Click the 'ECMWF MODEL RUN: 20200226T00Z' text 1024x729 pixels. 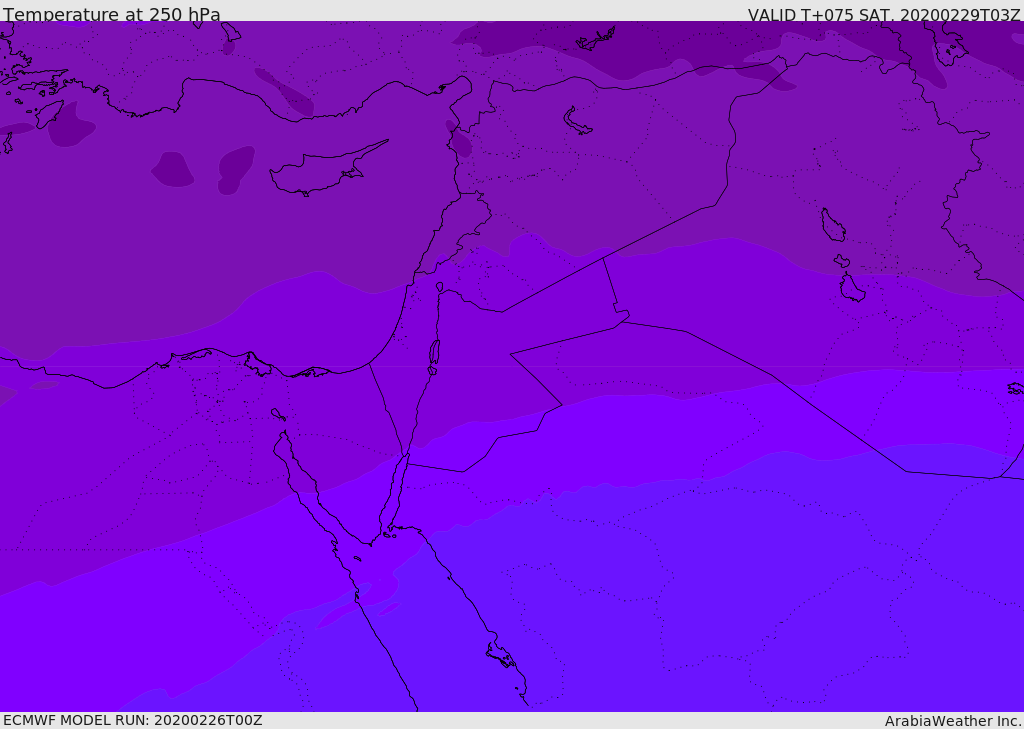point(133,720)
